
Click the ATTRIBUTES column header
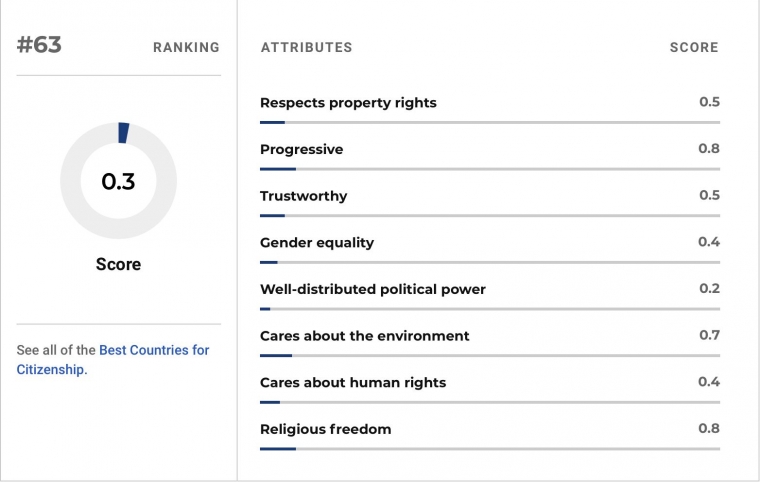pyautogui.click(x=306, y=47)
